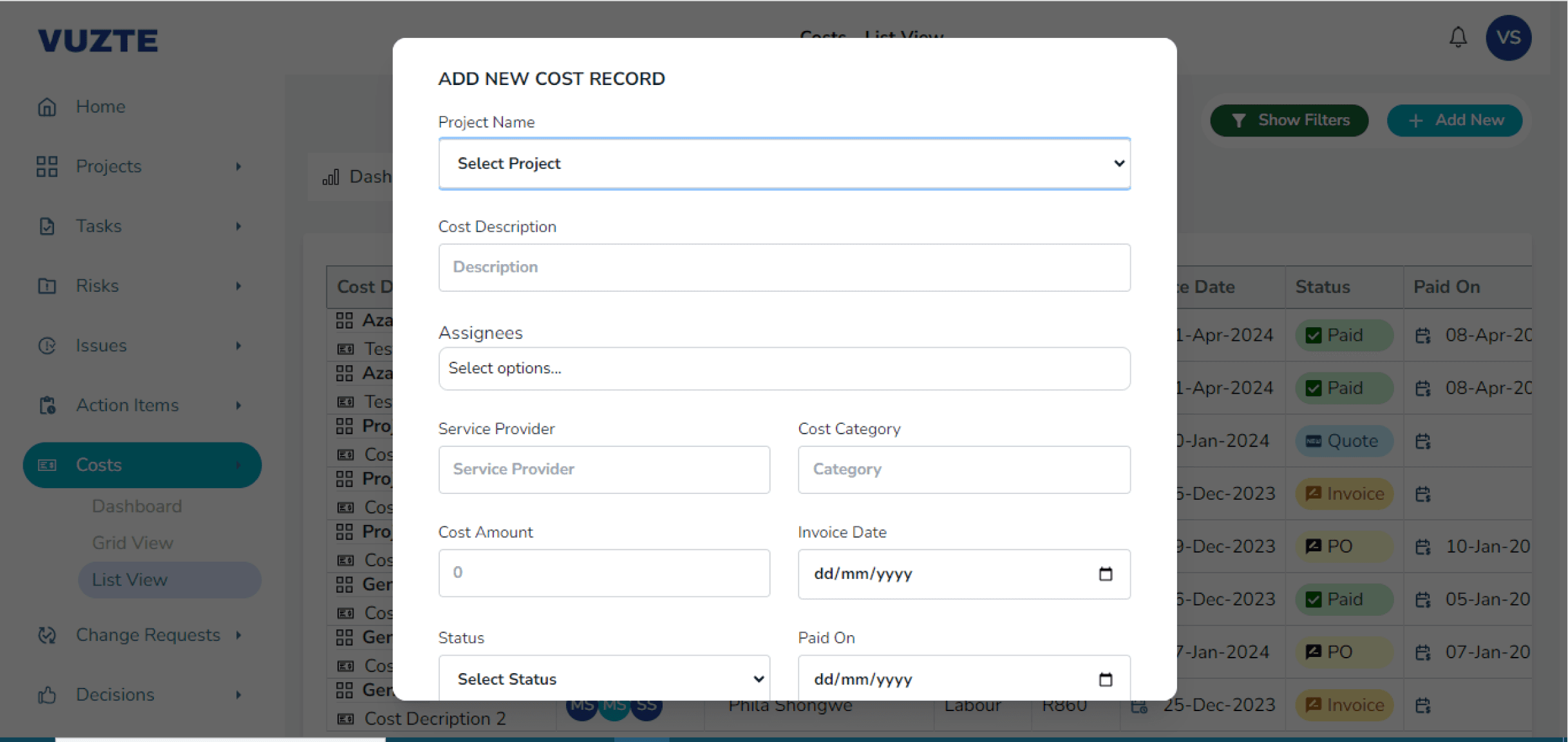Open the Select Status dropdown
The image size is (1568, 742).
tap(603, 678)
